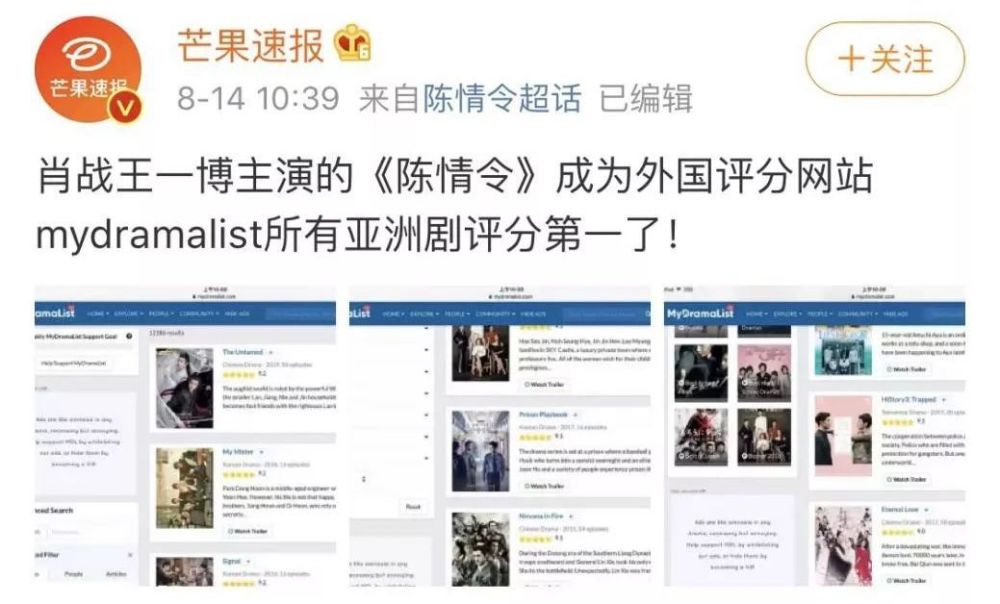Tap the orange V verification badge
The height and width of the screenshot is (604, 1000).
(125, 107)
